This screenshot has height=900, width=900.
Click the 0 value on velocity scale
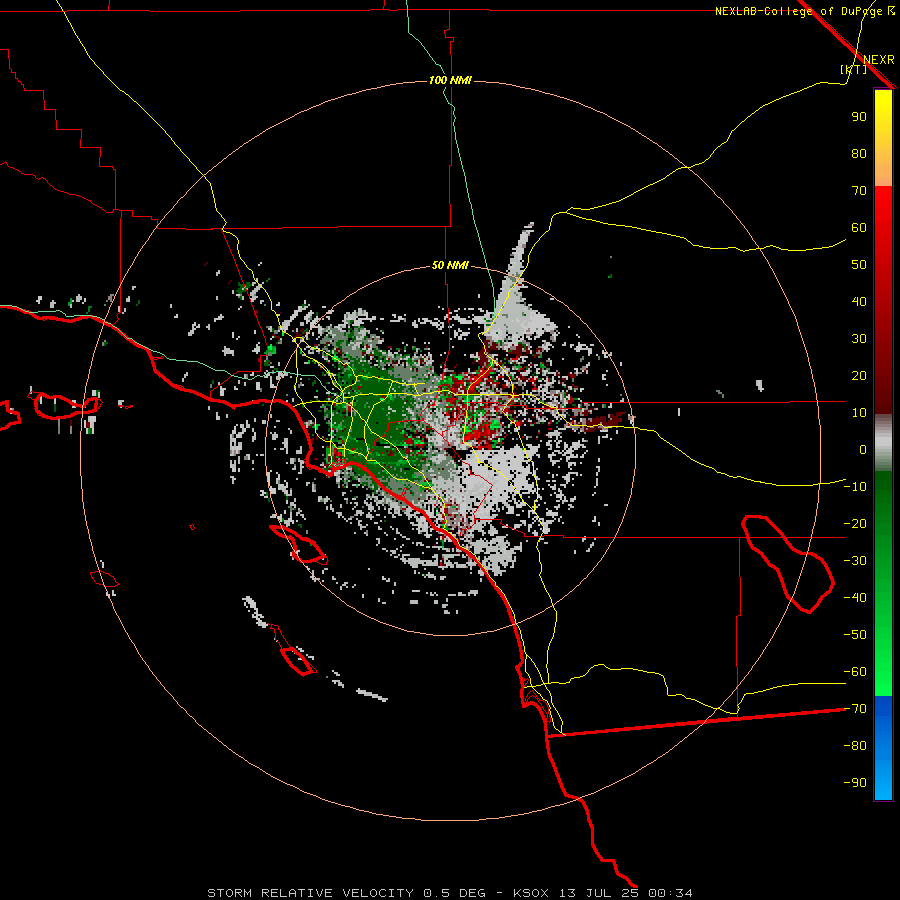click(863, 449)
